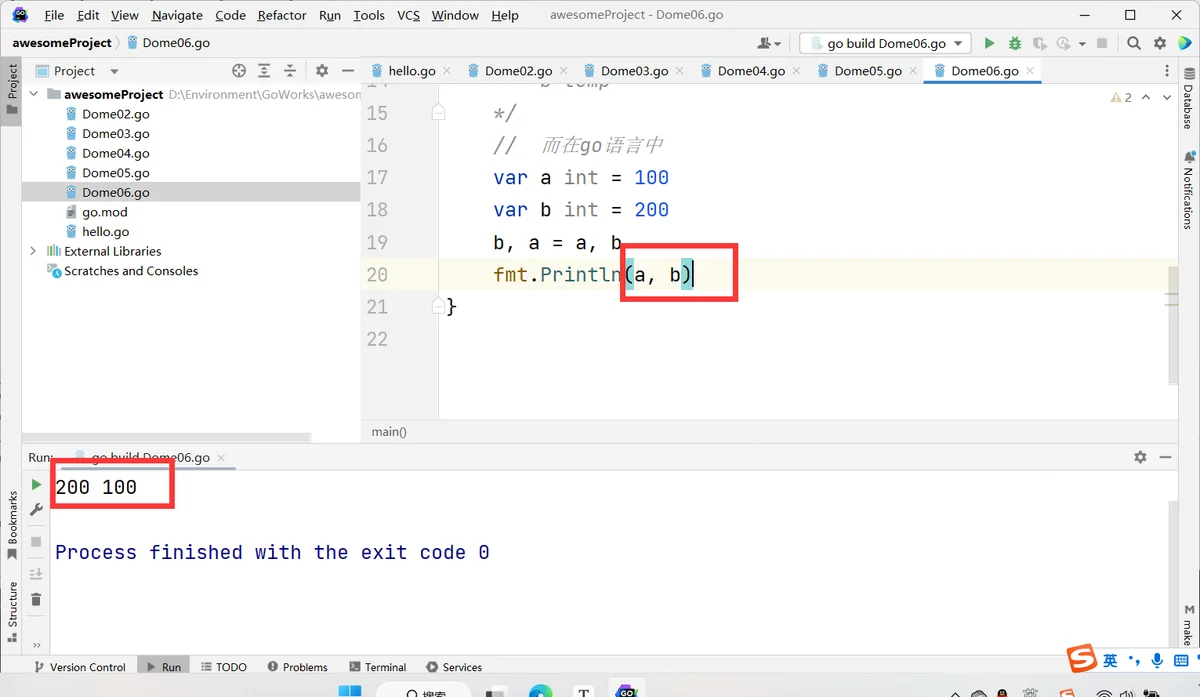Close the go build Dome06.go run tab
The width and height of the screenshot is (1200, 697).
(x=223, y=458)
